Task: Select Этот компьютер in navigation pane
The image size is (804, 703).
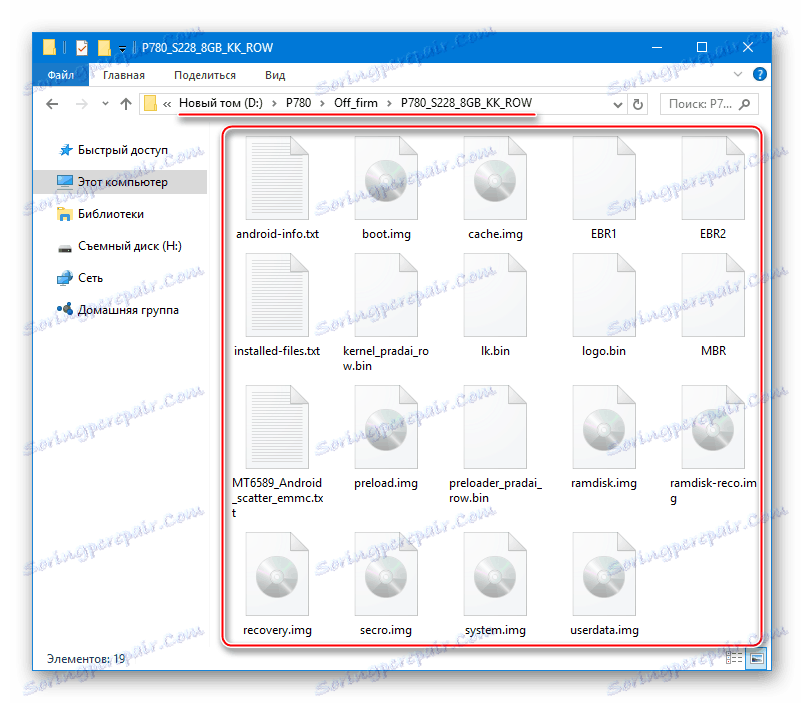Action: pos(120,182)
